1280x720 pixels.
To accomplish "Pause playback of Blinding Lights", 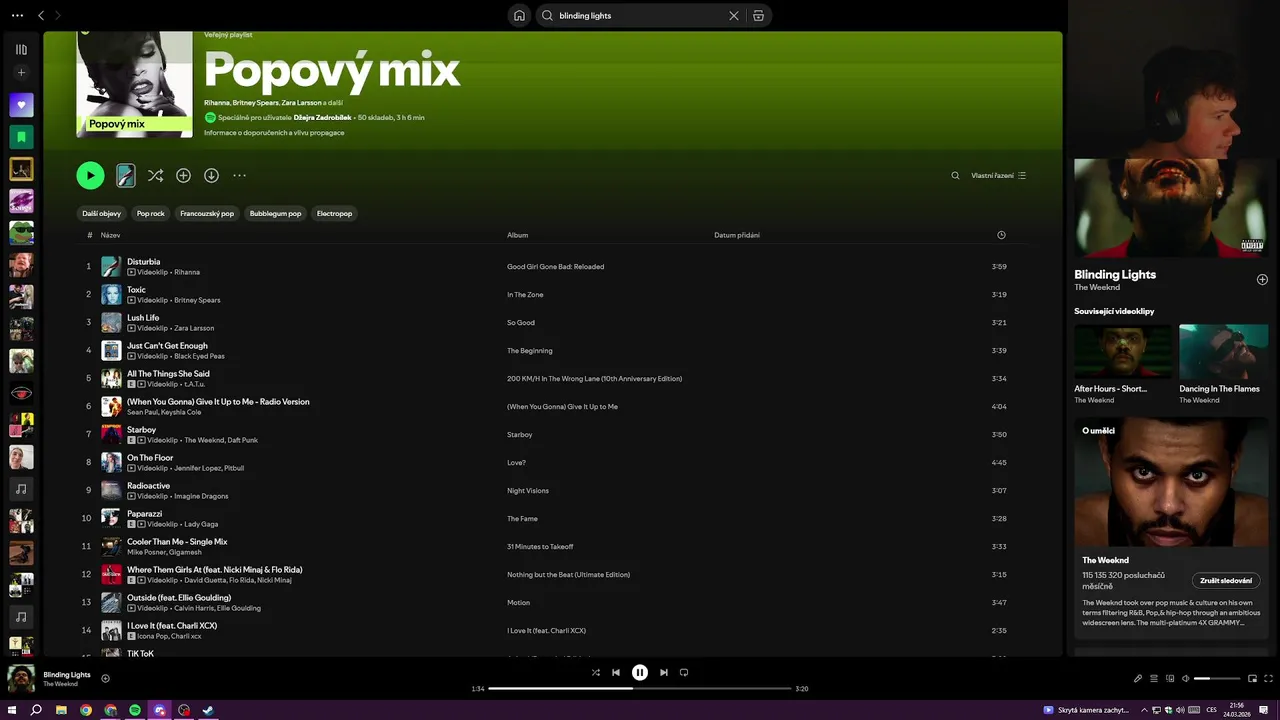I will (x=640, y=673).
